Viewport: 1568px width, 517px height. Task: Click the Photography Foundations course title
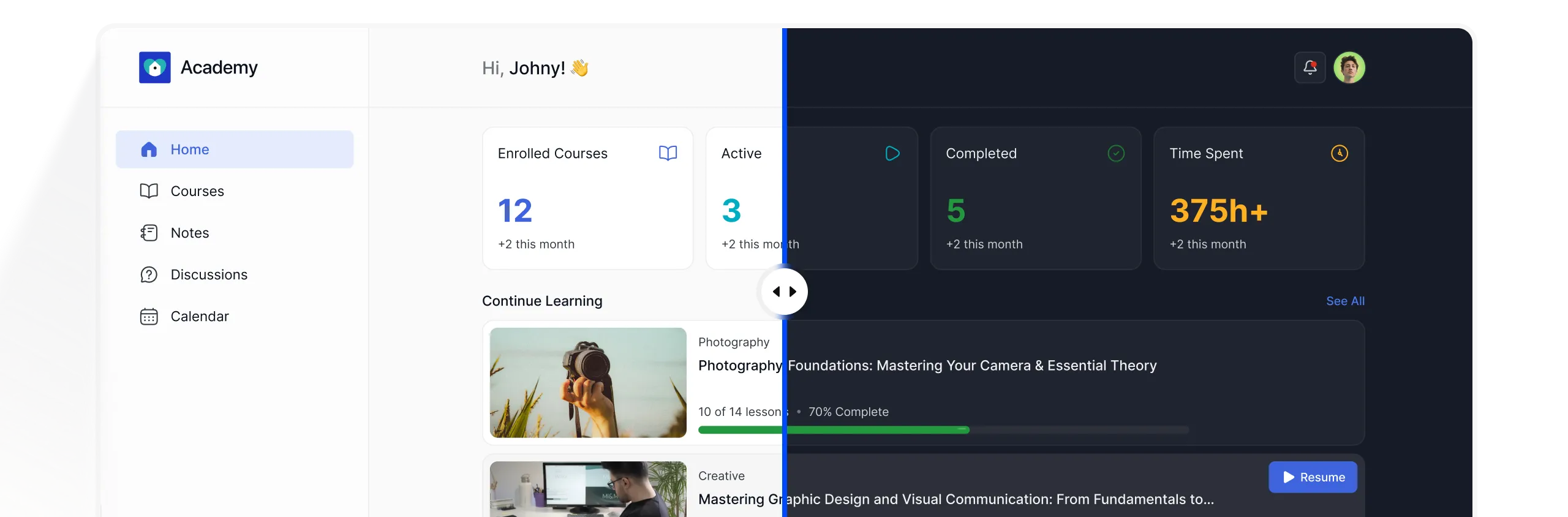pyautogui.click(x=927, y=366)
